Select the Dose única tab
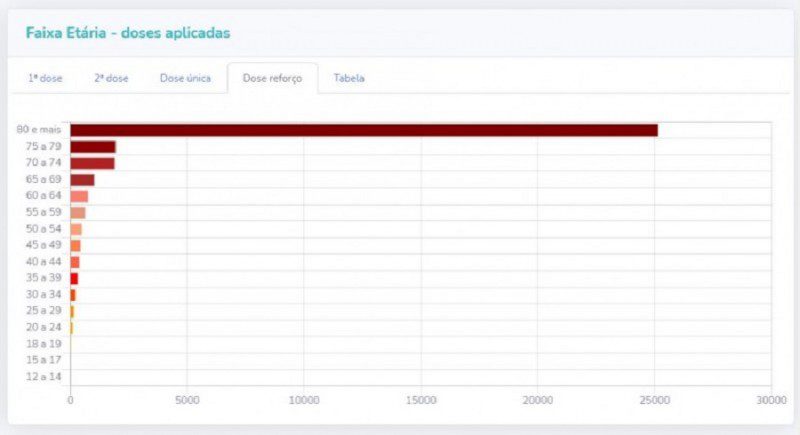 185,78
